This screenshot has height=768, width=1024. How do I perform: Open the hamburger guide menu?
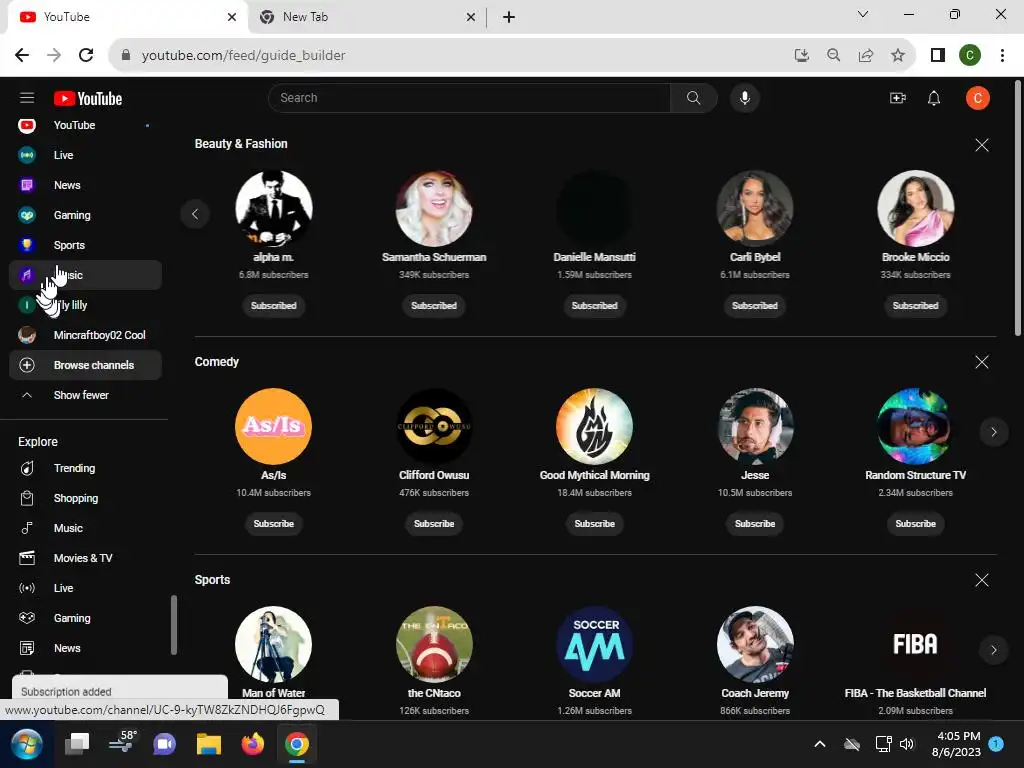point(27,98)
